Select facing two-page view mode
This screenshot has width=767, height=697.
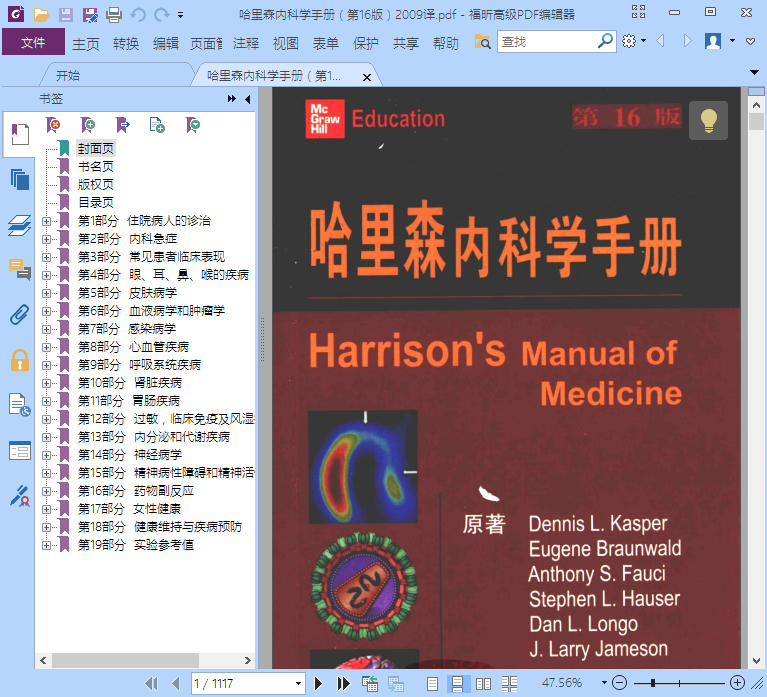pos(483,683)
